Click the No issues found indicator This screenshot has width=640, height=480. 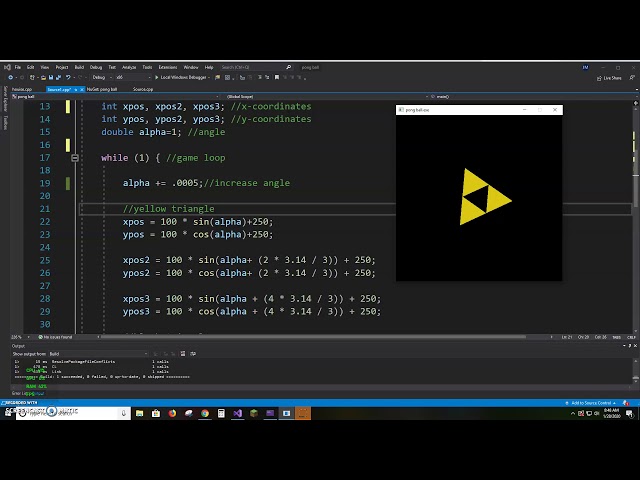coord(56,337)
